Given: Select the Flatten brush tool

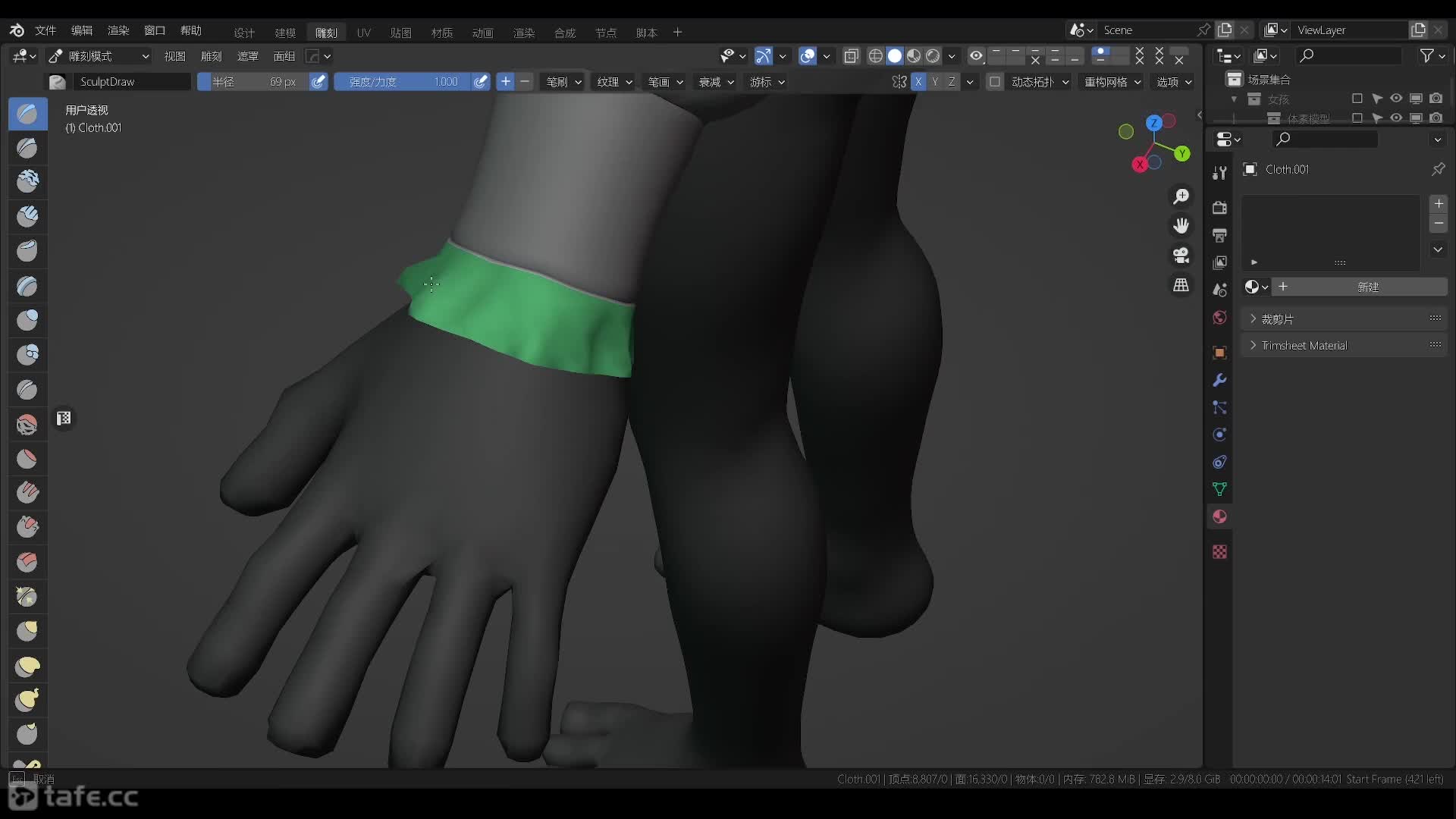Looking at the screenshot, I should 27,459.
